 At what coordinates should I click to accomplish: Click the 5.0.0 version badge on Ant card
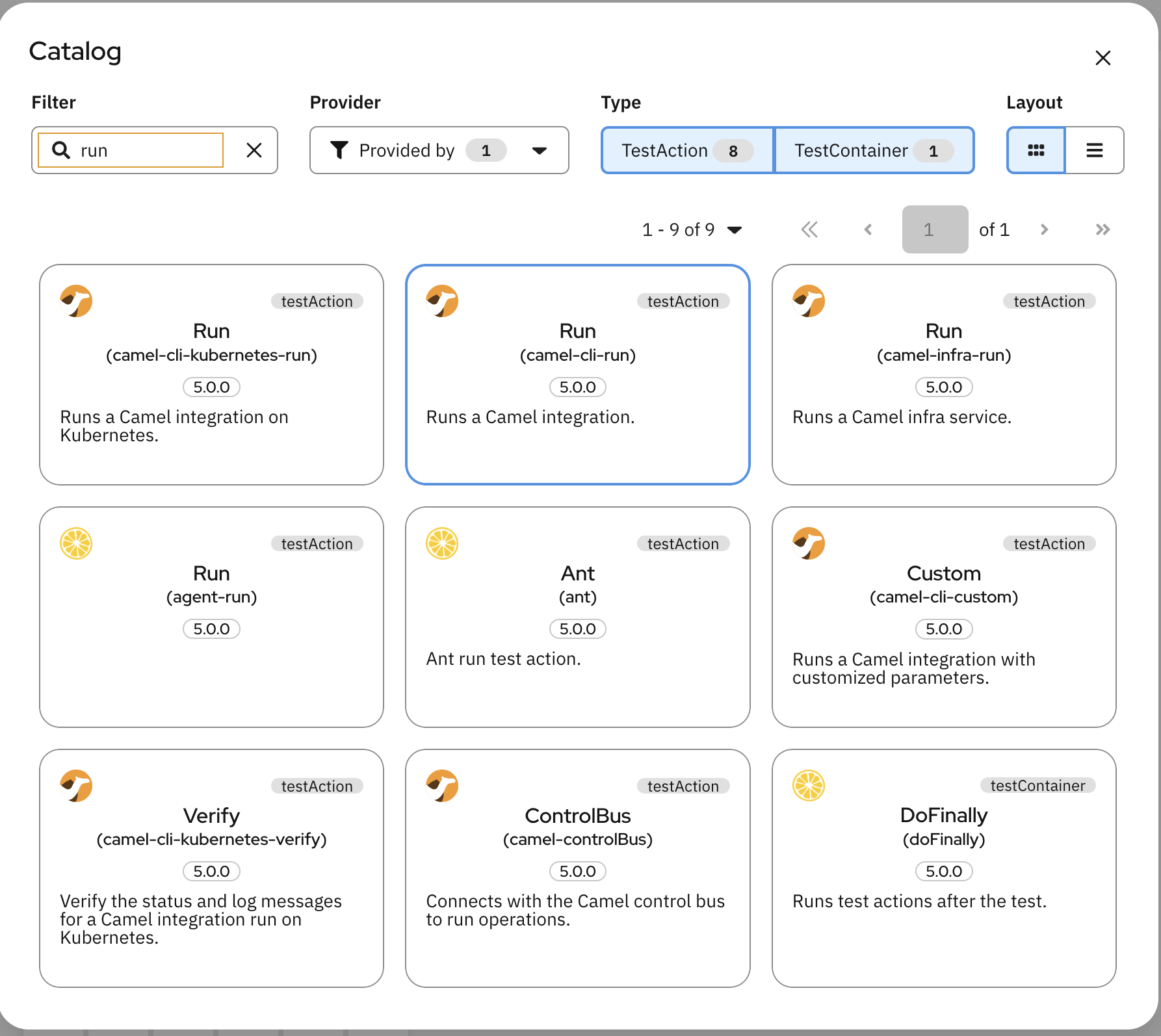(x=577, y=629)
